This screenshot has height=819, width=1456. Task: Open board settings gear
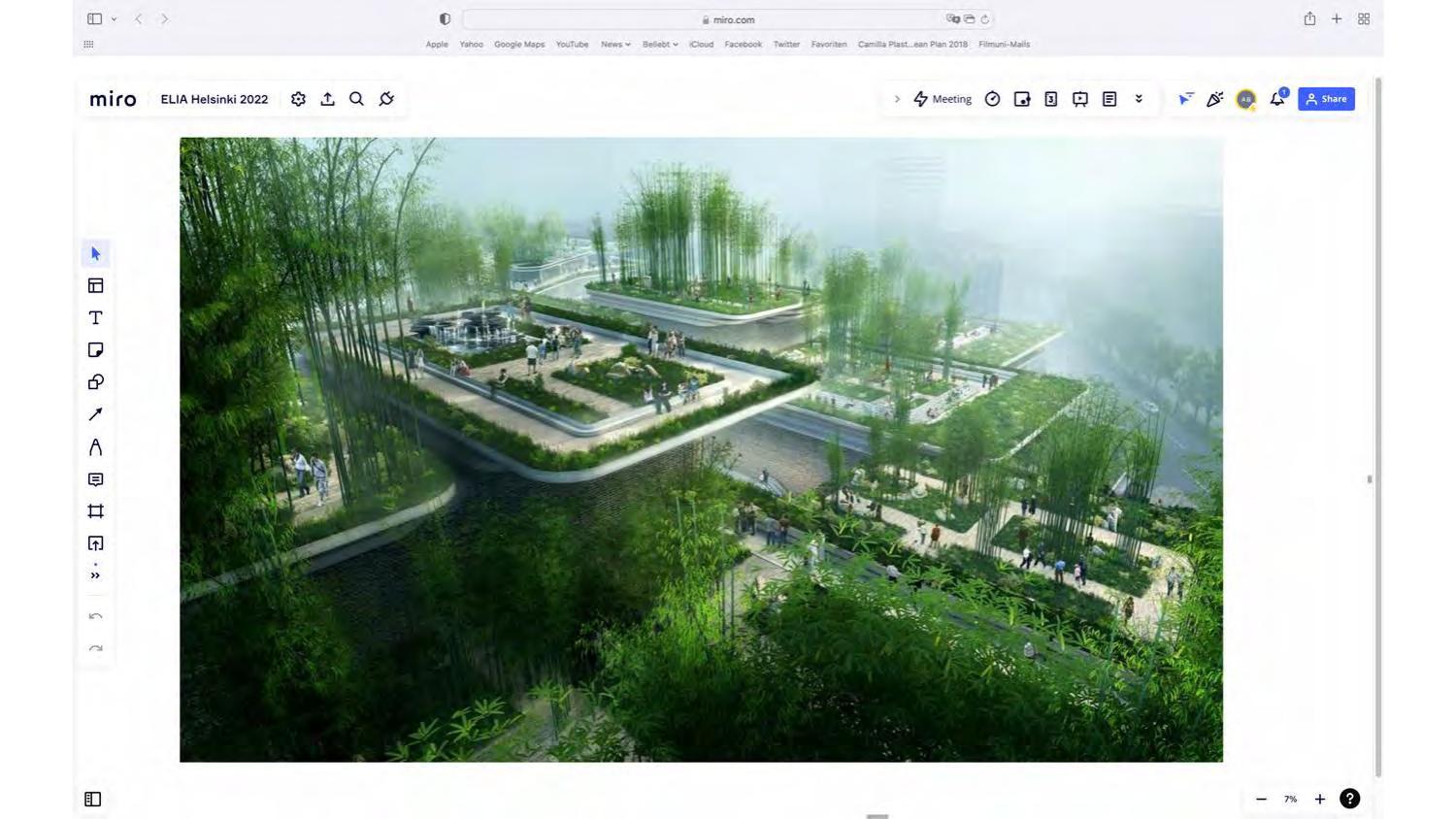tap(298, 99)
